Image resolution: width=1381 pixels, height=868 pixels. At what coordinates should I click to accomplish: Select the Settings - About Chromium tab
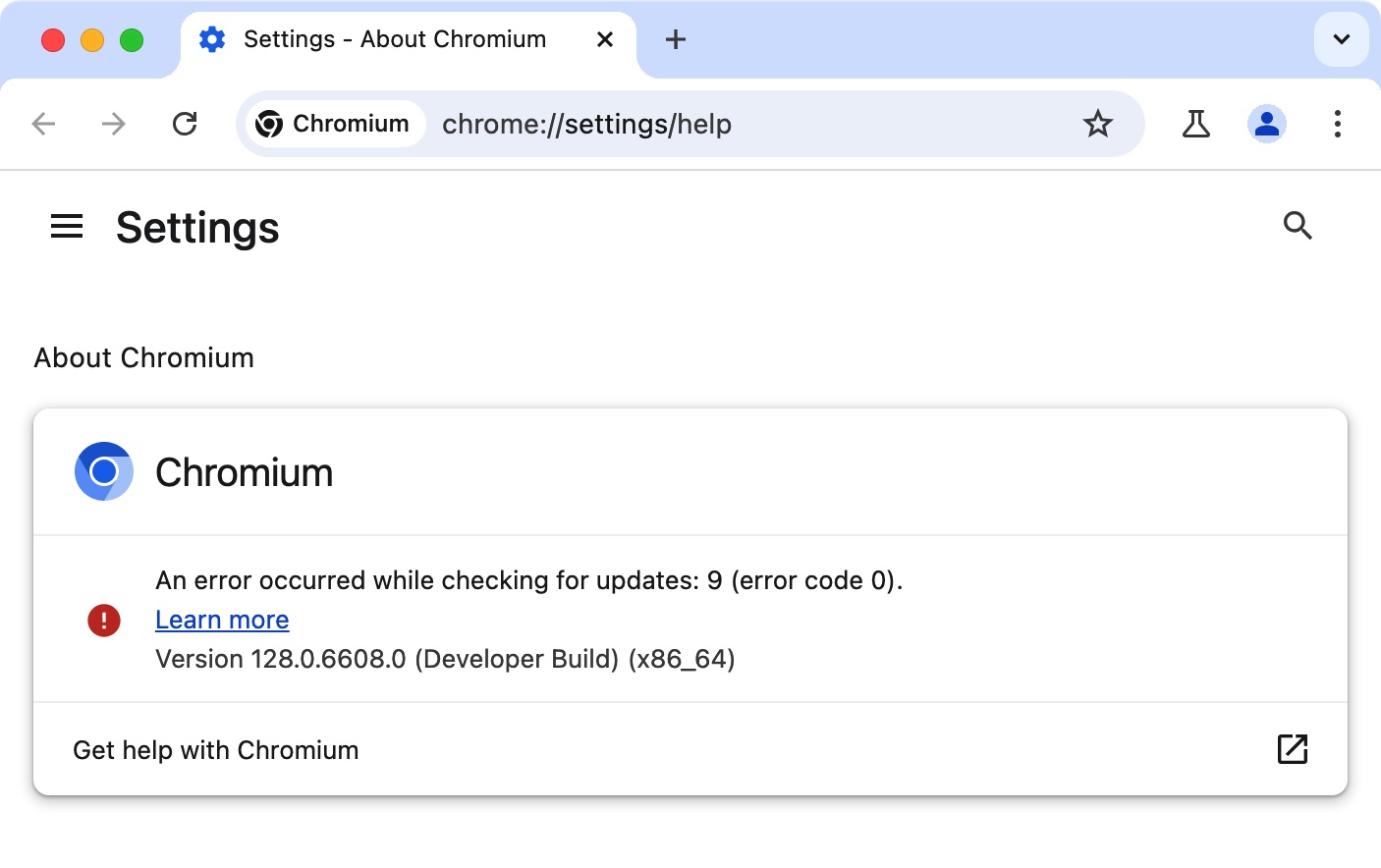(x=409, y=39)
